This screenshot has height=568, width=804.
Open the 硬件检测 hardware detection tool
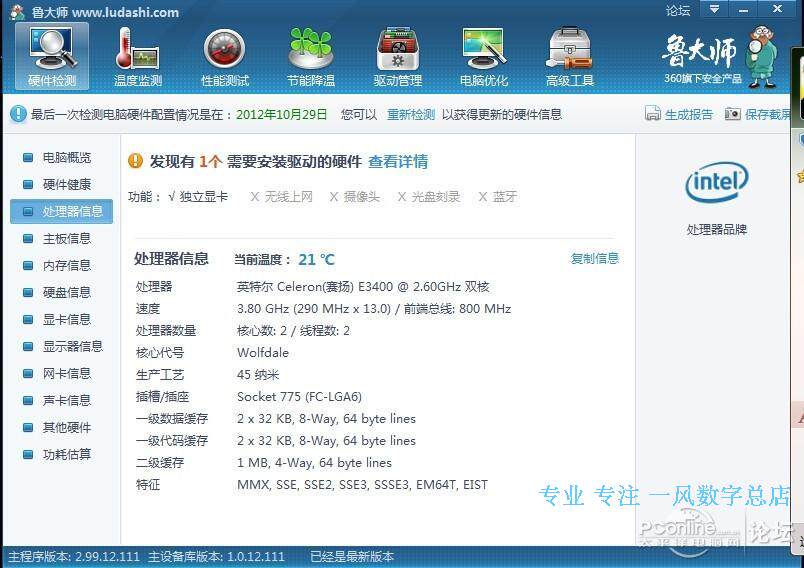(x=52, y=56)
